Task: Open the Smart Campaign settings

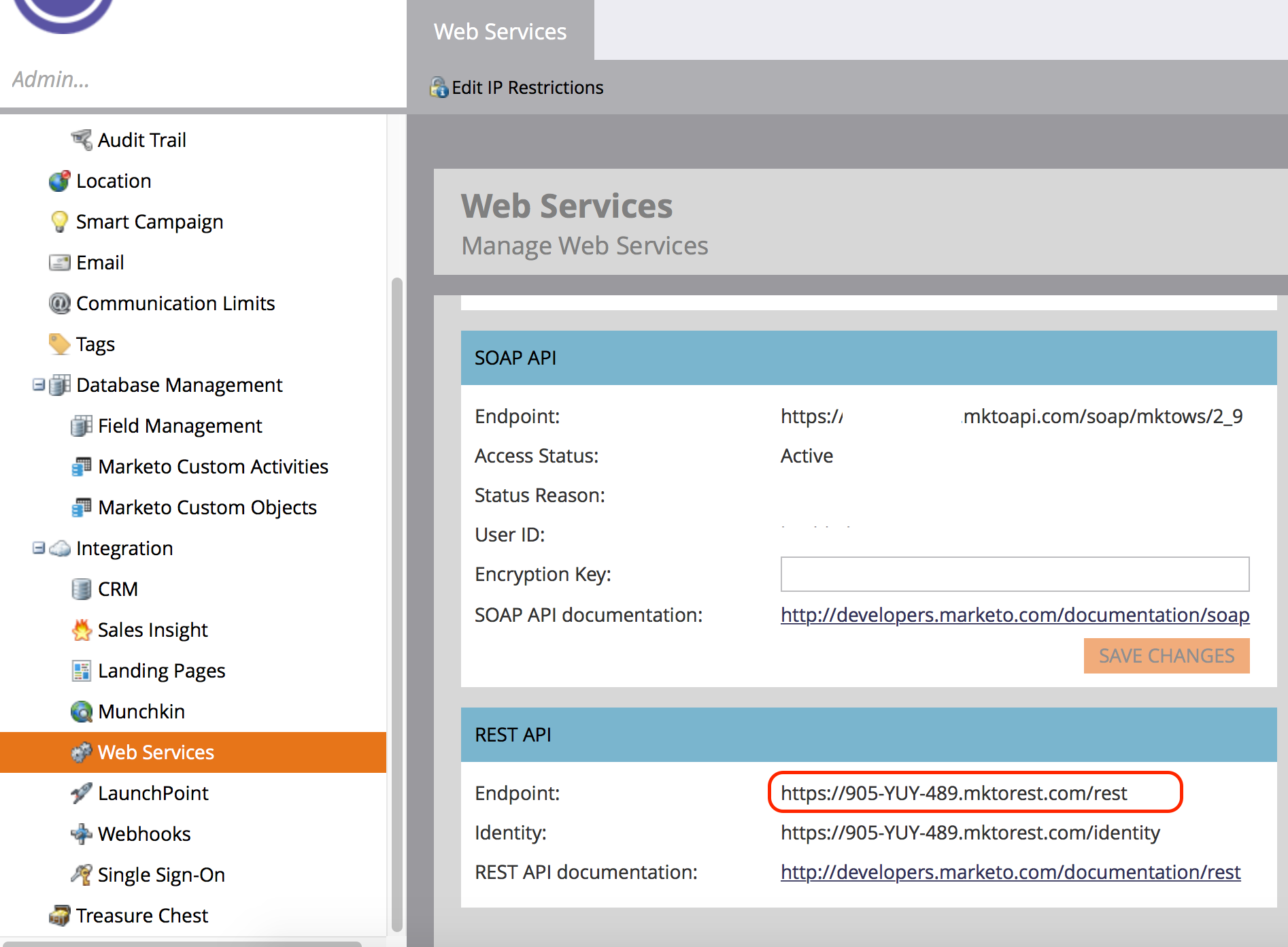Action: [x=150, y=222]
